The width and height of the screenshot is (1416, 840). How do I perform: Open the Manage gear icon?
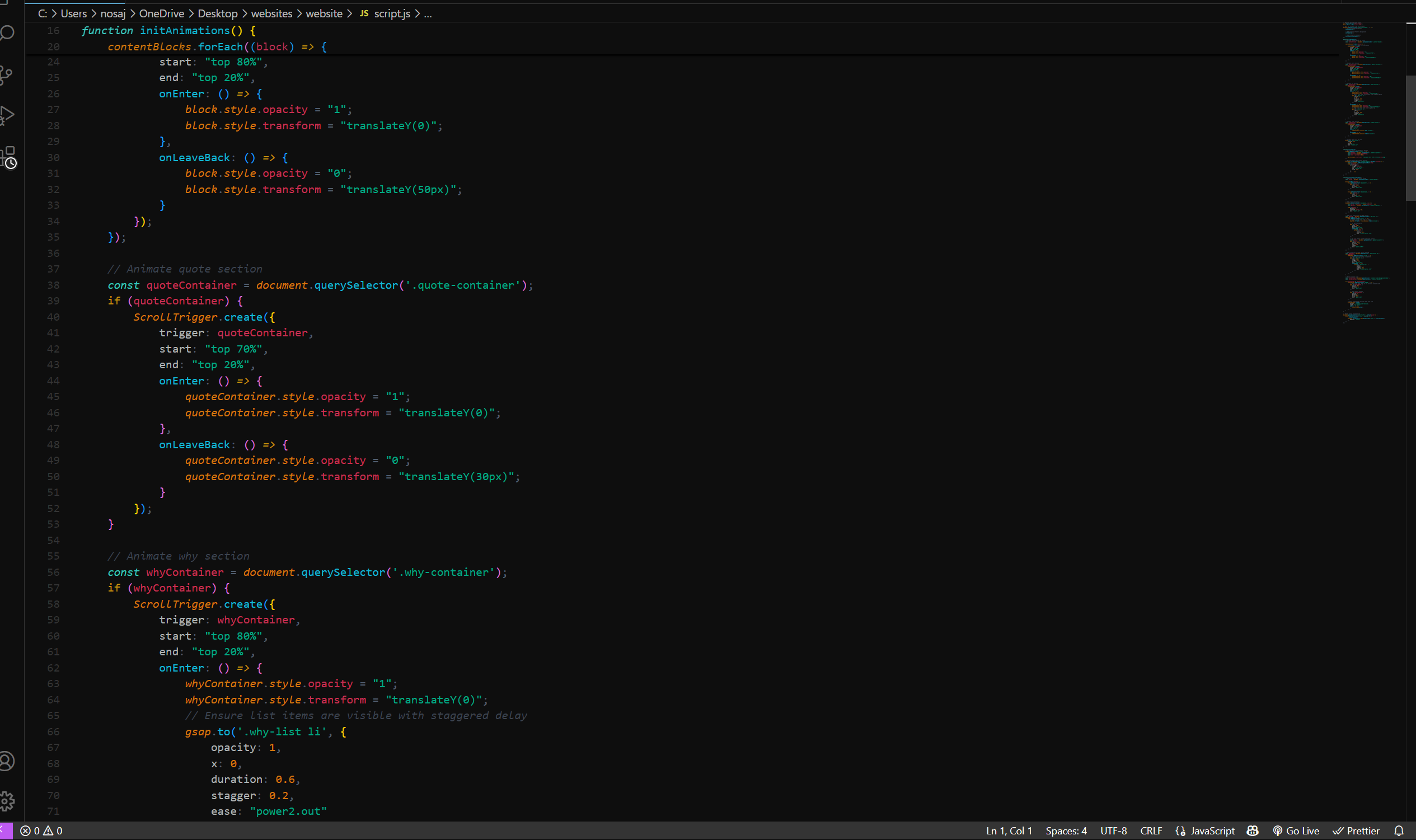(7, 800)
